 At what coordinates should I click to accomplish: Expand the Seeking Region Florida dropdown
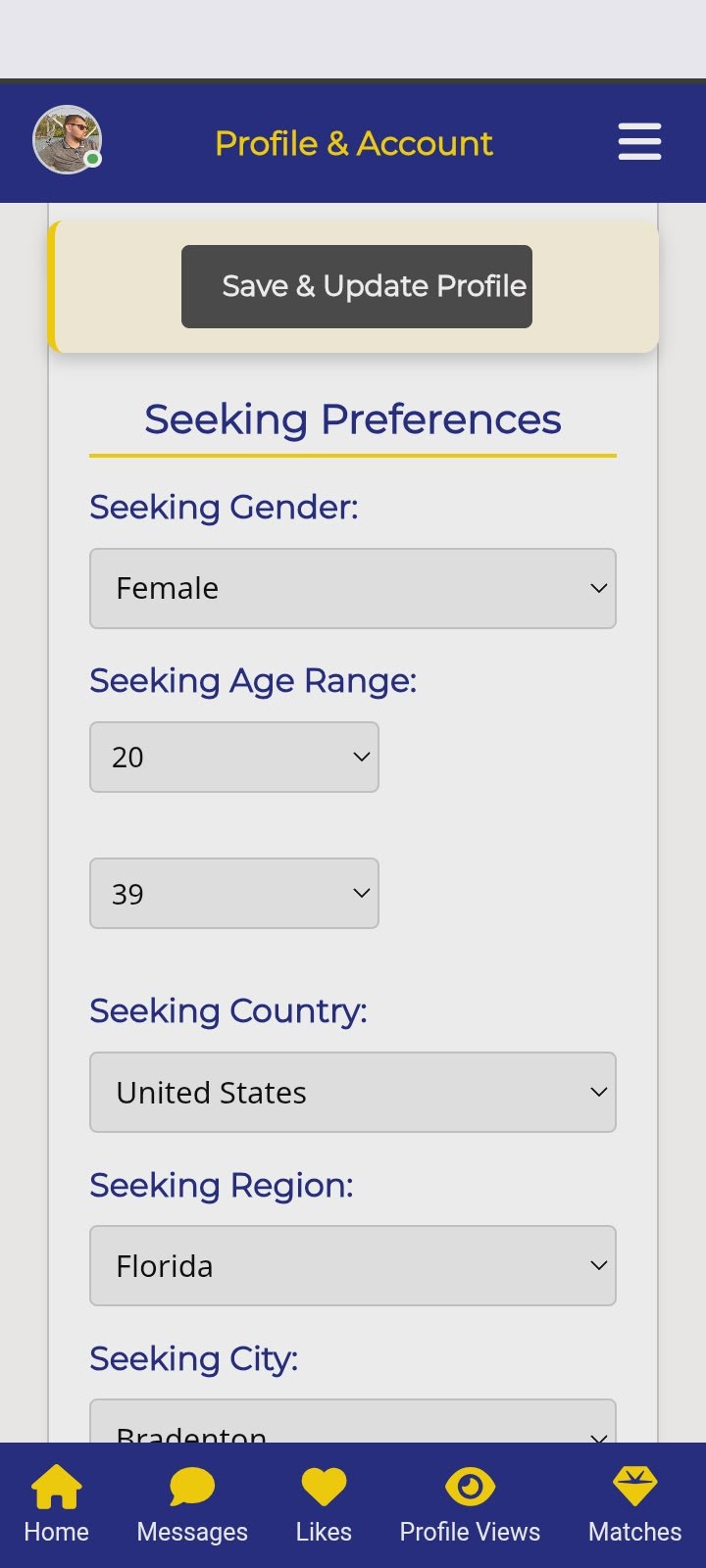click(x=353, y=1265)
